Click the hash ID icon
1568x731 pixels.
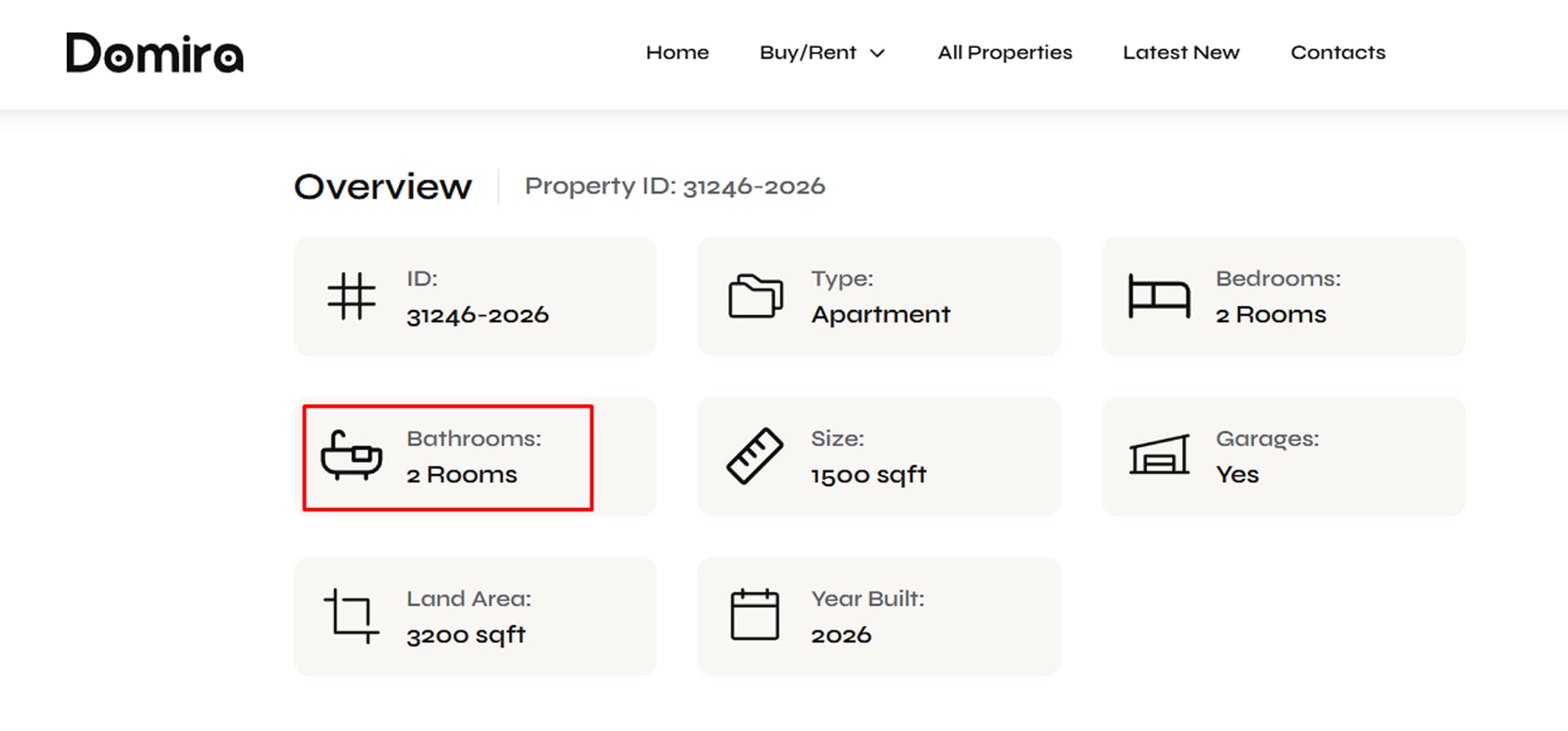pyautogui.click(x=351, y=296)
